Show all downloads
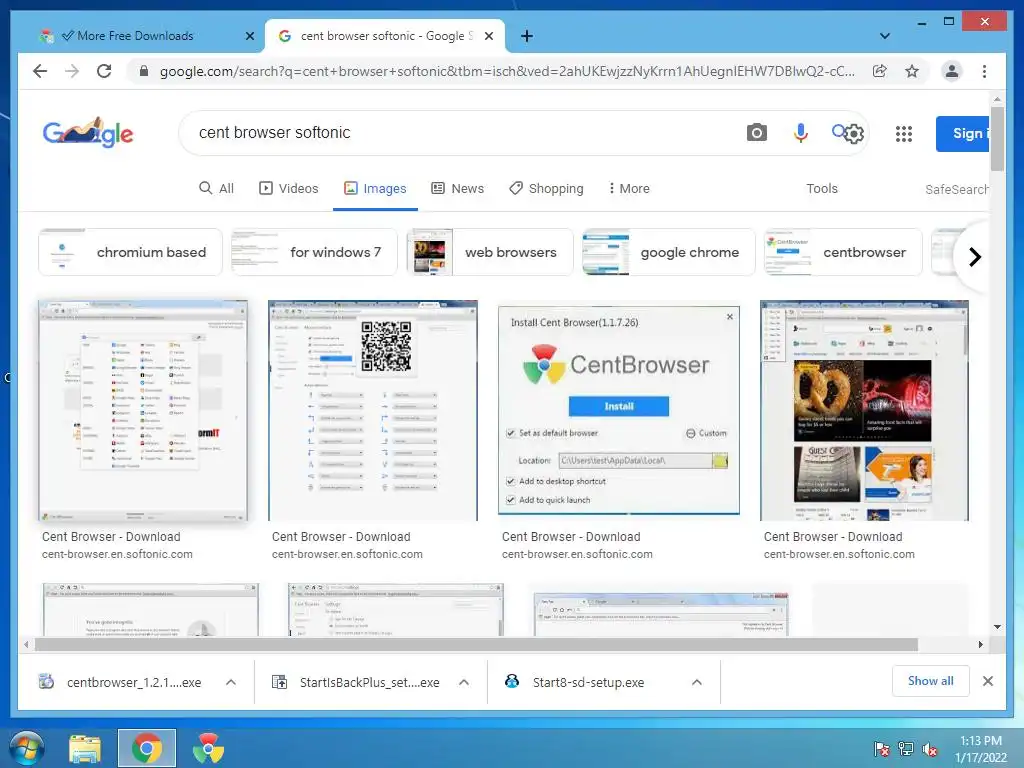Screen dimensions: 1024x768 click(930, 681)
